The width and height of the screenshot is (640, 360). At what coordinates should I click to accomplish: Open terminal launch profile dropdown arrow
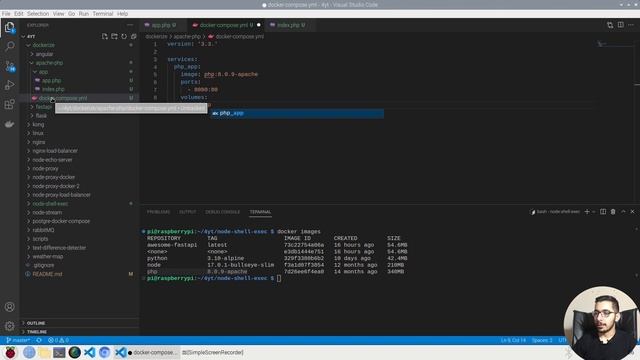coord(594,212)
